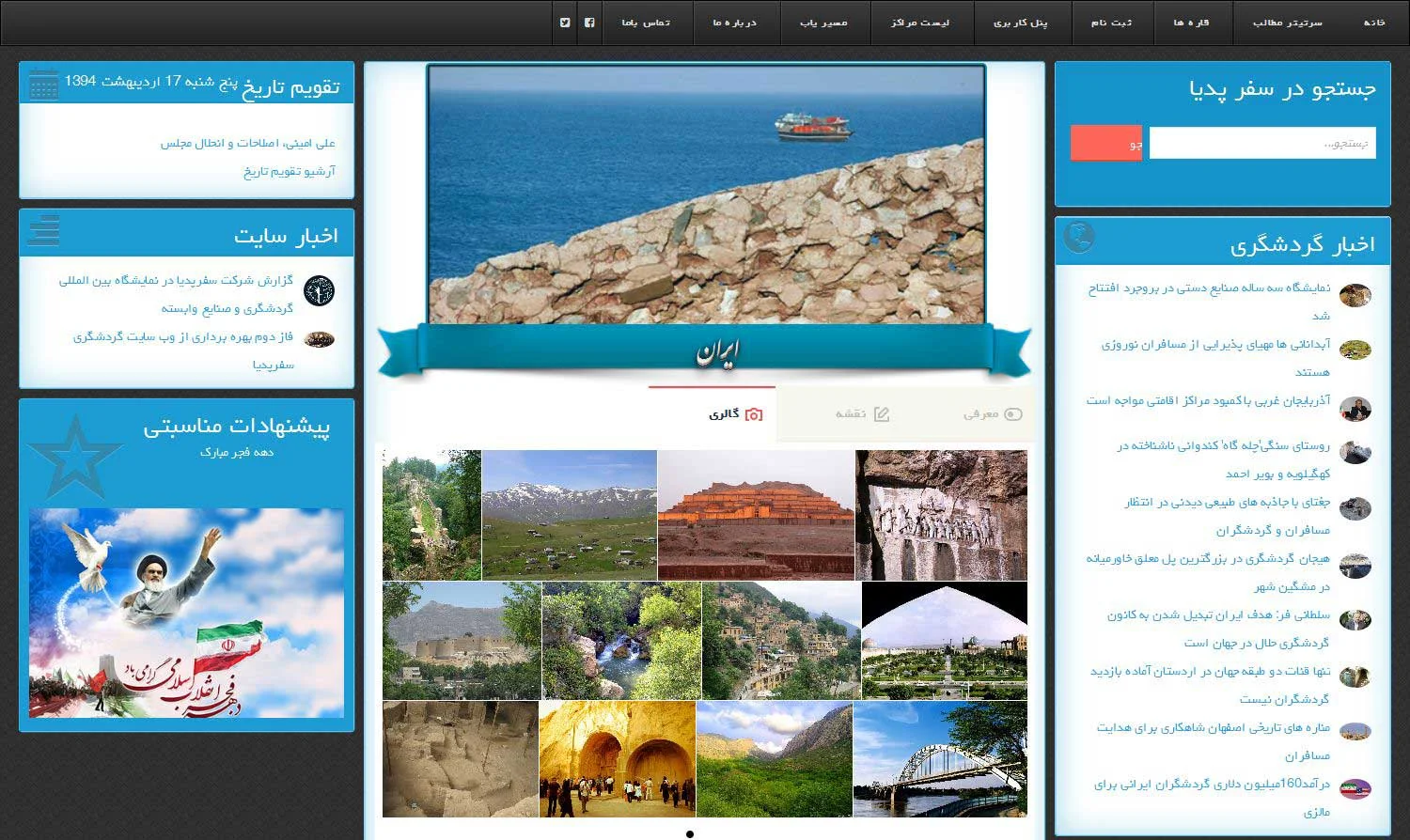Screen dimensions: 1410x840
Task: Open the جغتای با جاذبه های طبیعی news link
Action: pos(1228,516)
